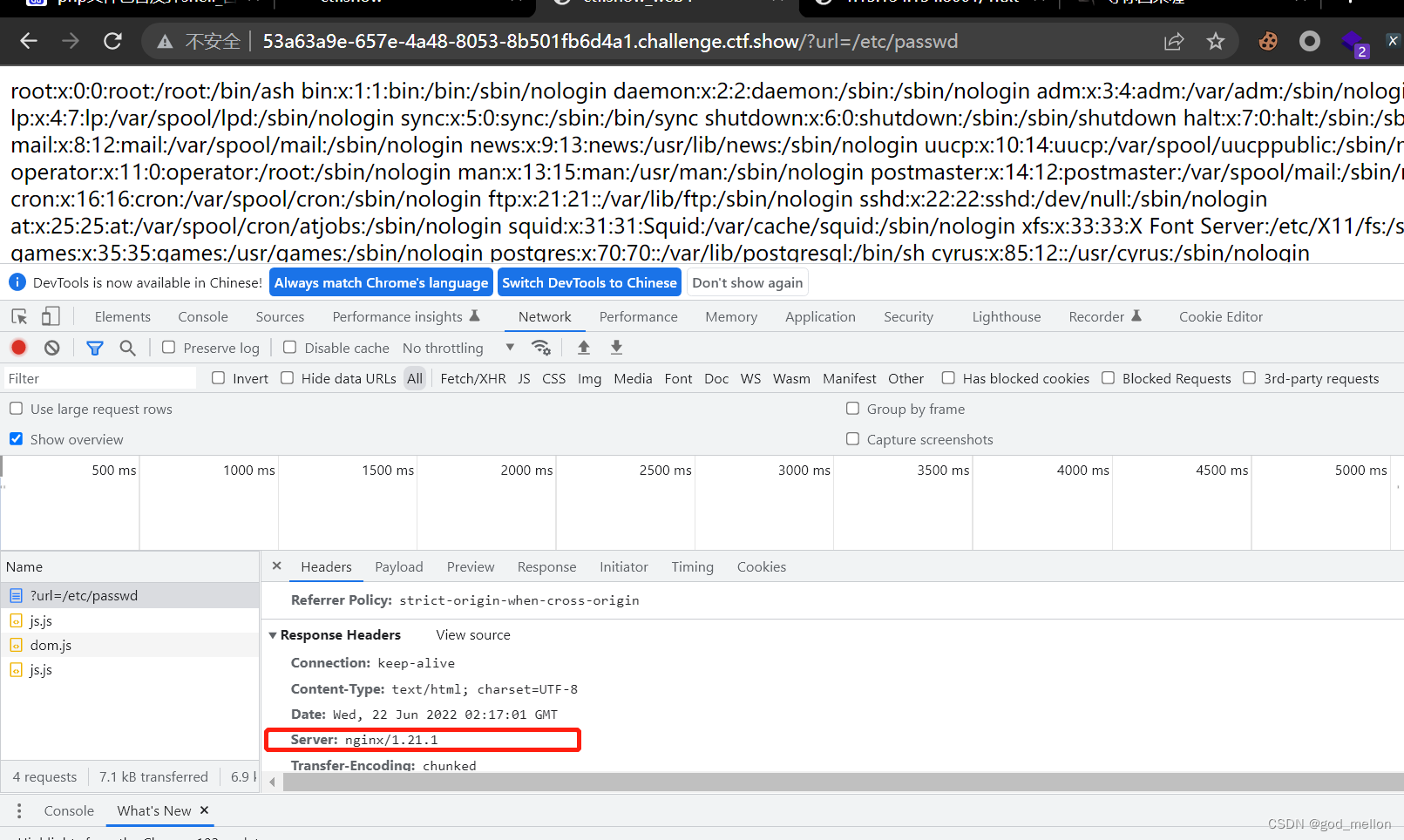Open the Response tab
This screenshot has width=1404, height=840.
pyautogui.click(x=546, y=567)
